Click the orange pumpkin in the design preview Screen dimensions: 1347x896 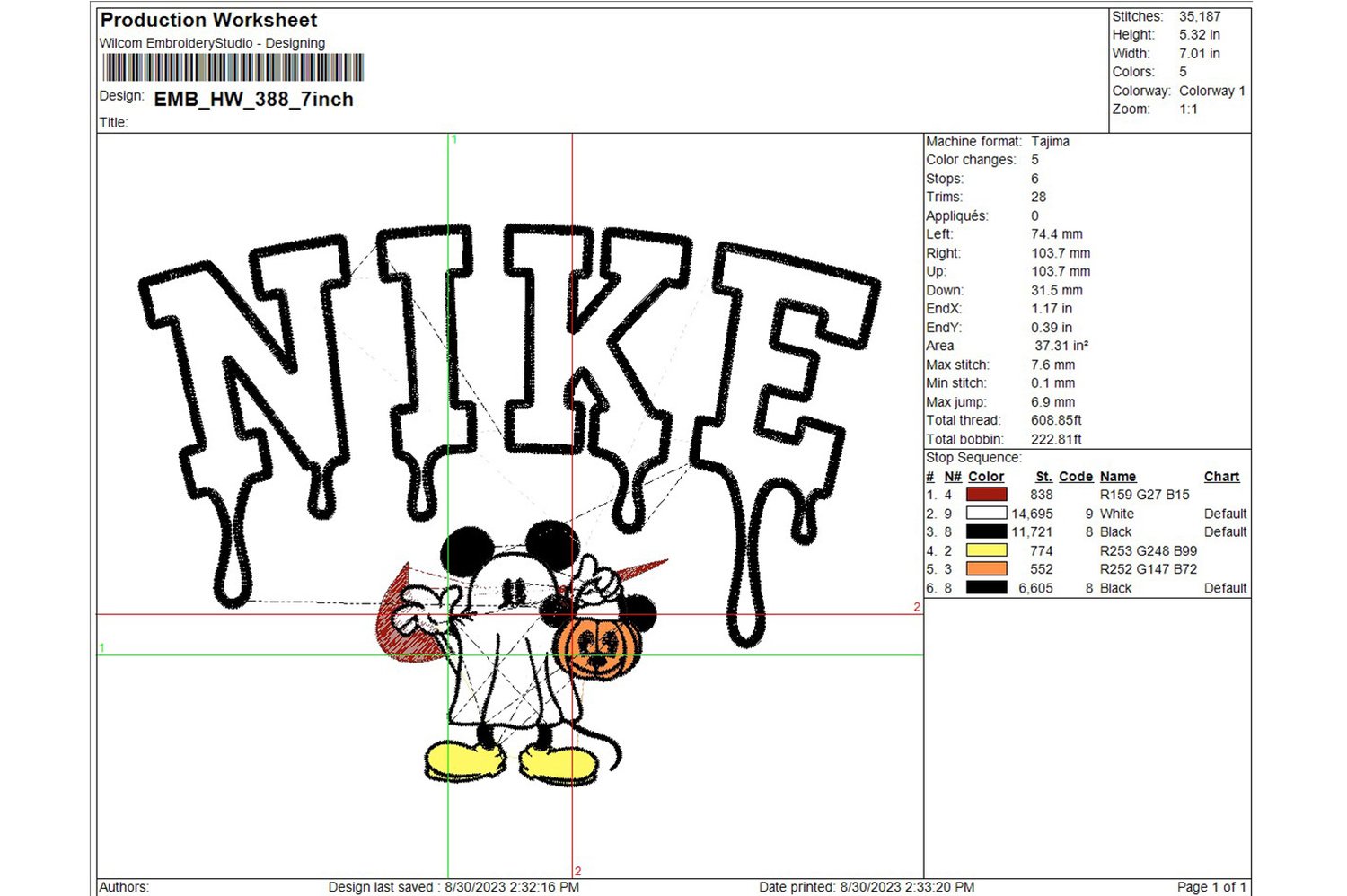pos(597,646)
